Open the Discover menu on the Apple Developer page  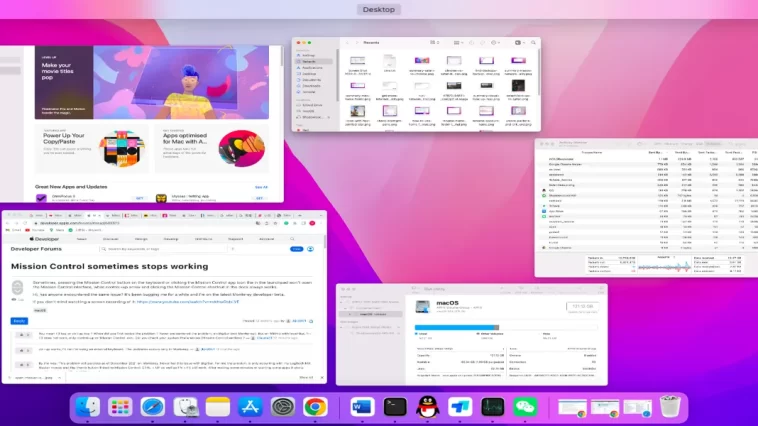[111, 239]
